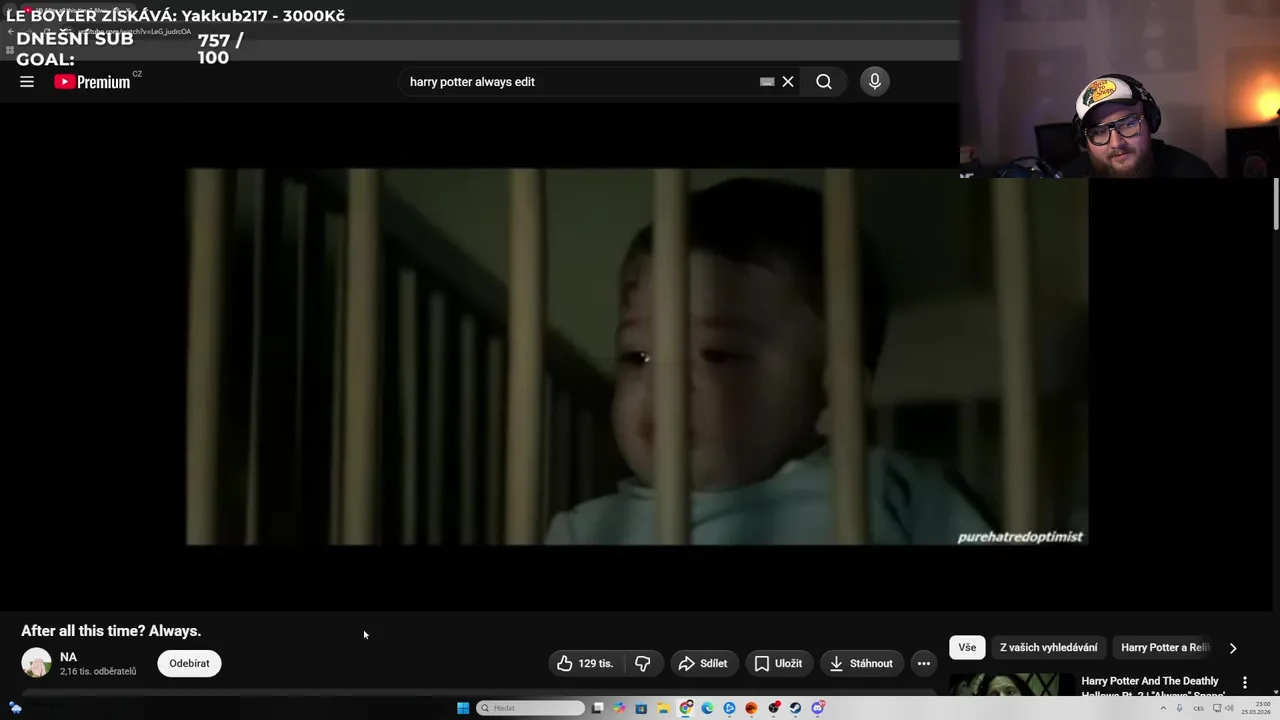Screen dimensions: 1280x720
Task: Open the YouTube hamburger guide menu
Action: [x=27, y=82]
